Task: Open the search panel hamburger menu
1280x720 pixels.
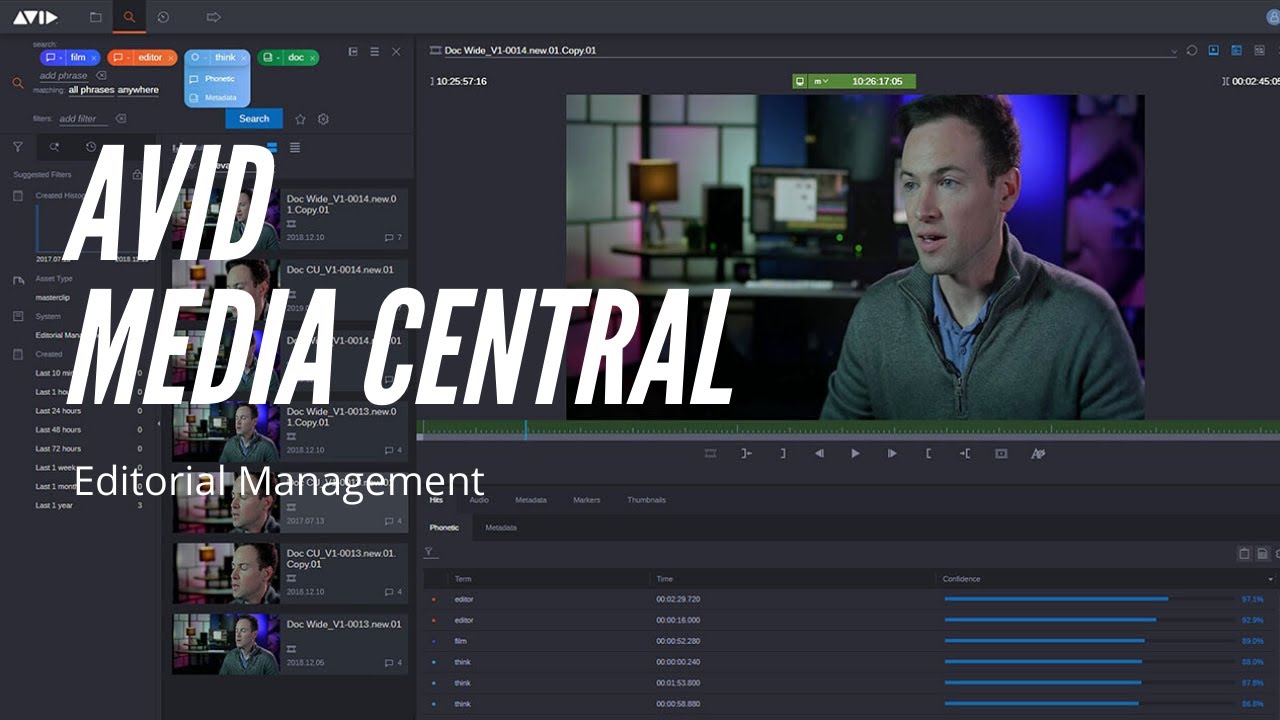Action: [374, 51]
